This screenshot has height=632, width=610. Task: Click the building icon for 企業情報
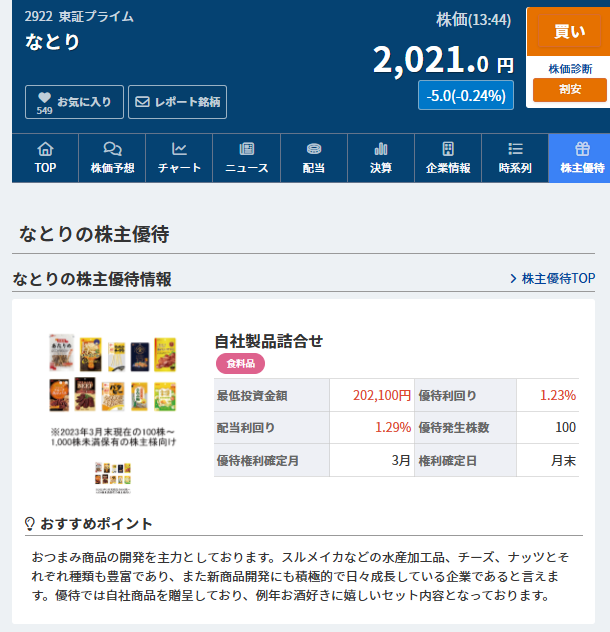(448, 149)
